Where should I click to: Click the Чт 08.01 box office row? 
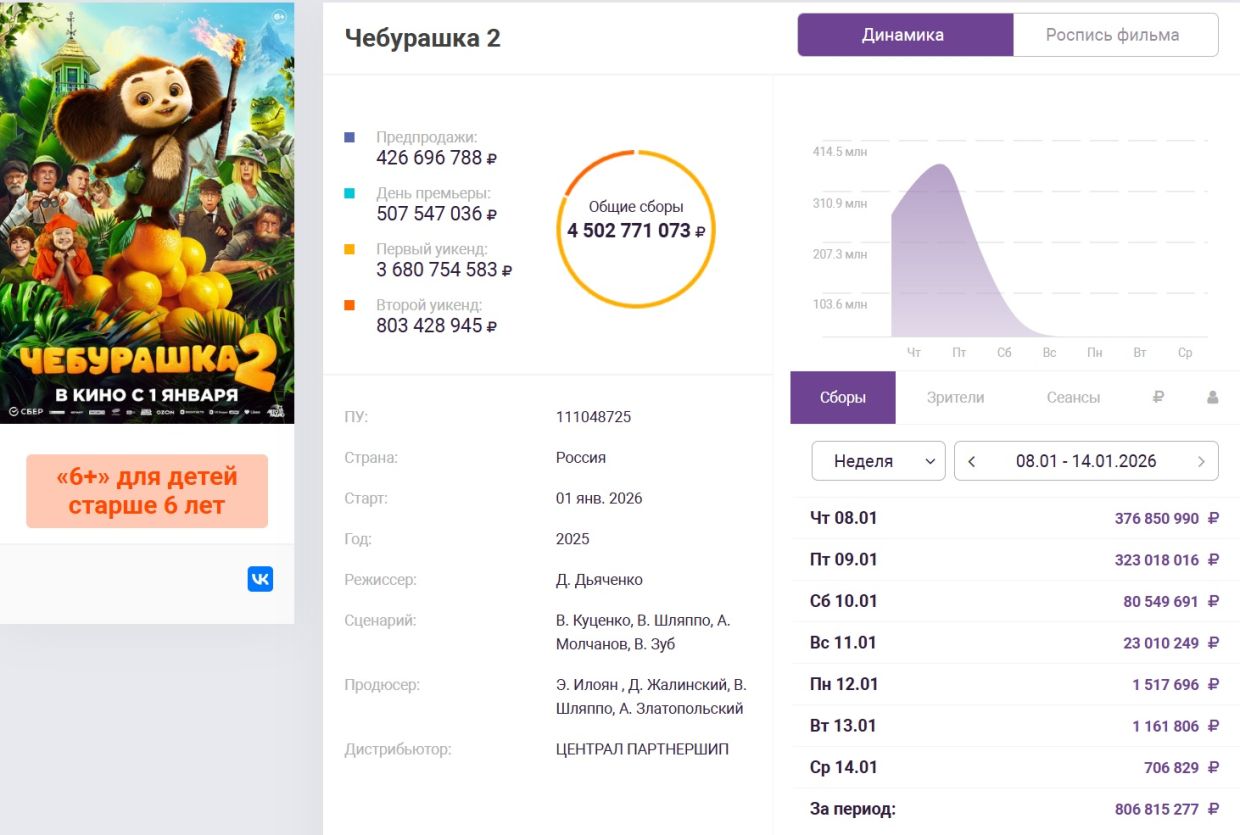[1014, 518]
